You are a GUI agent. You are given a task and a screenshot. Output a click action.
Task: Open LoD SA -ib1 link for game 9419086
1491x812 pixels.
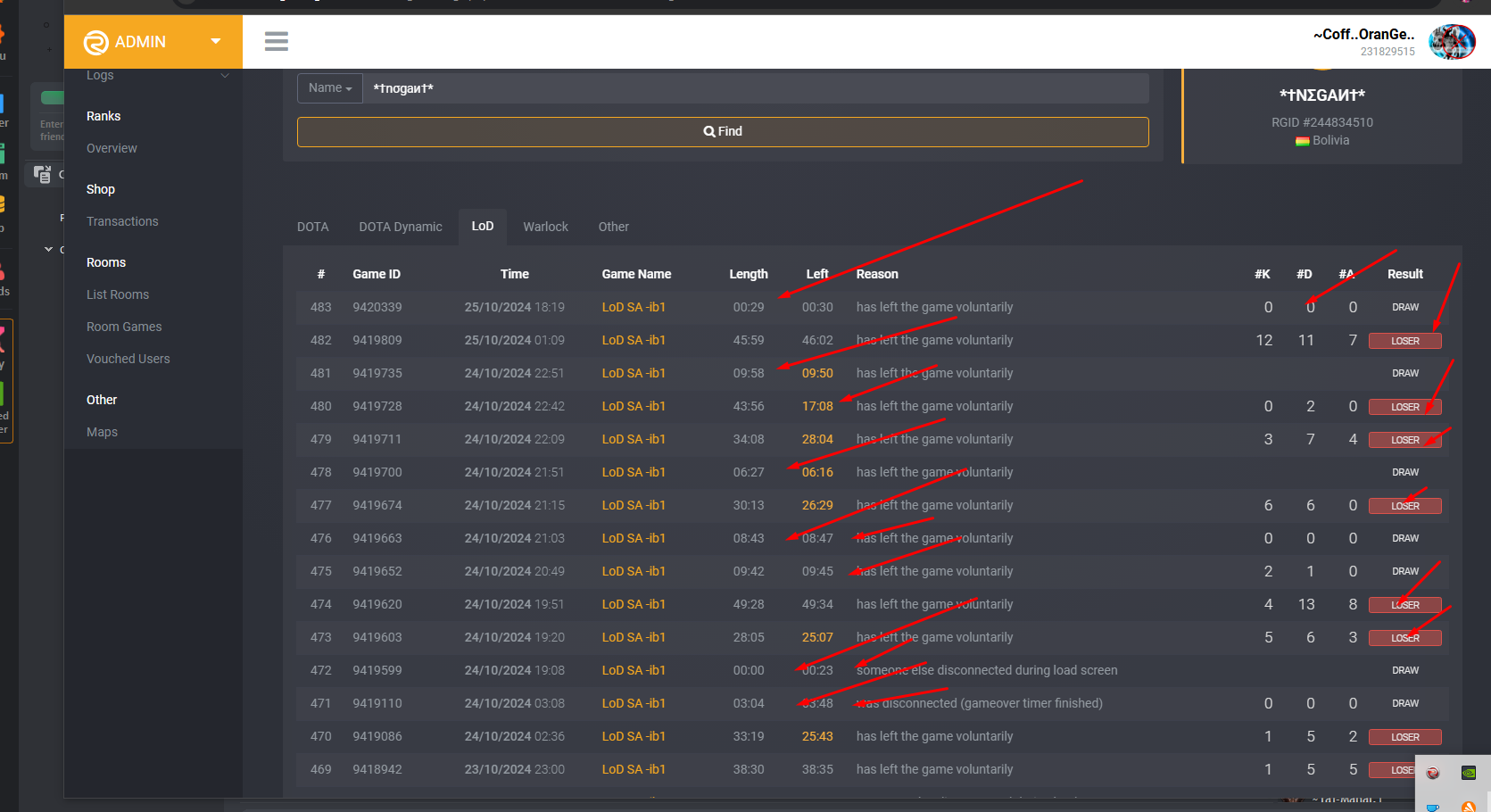(634, 736)
